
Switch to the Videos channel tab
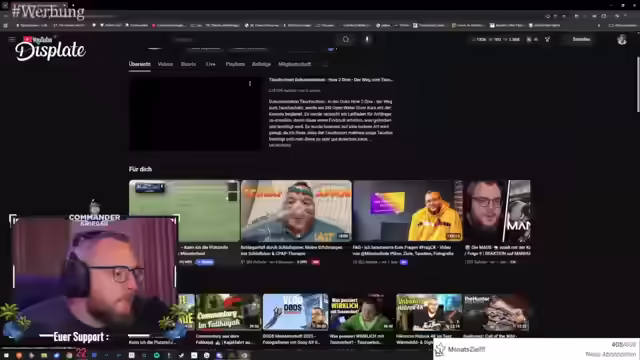click(165, 64)
